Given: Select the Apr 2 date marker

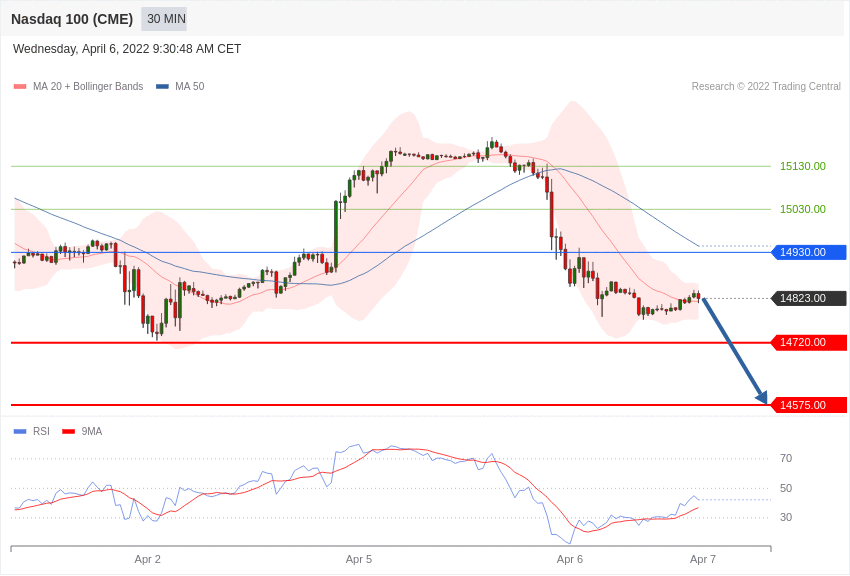Looking at the screenshot, I should tap(147, 559).
